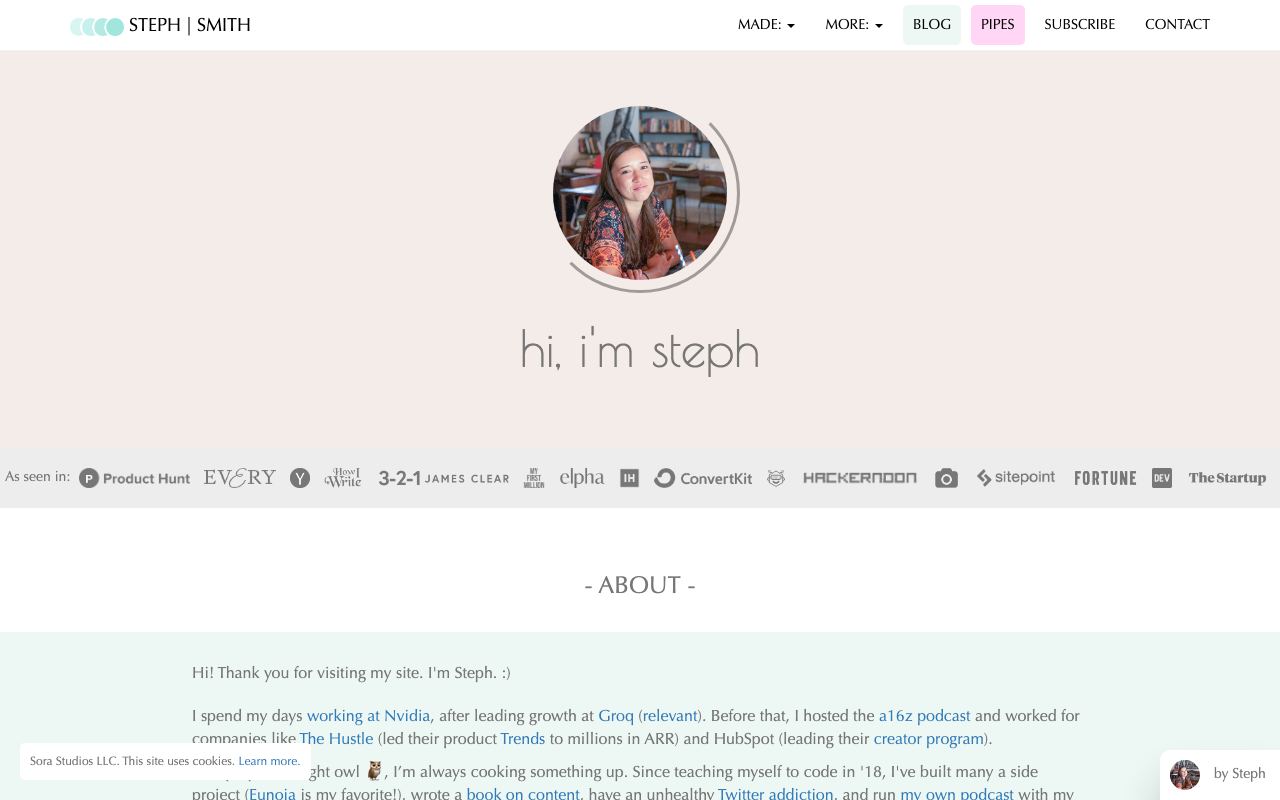Click 'Learn more.' in cookie notice

(x=269, y=761)
